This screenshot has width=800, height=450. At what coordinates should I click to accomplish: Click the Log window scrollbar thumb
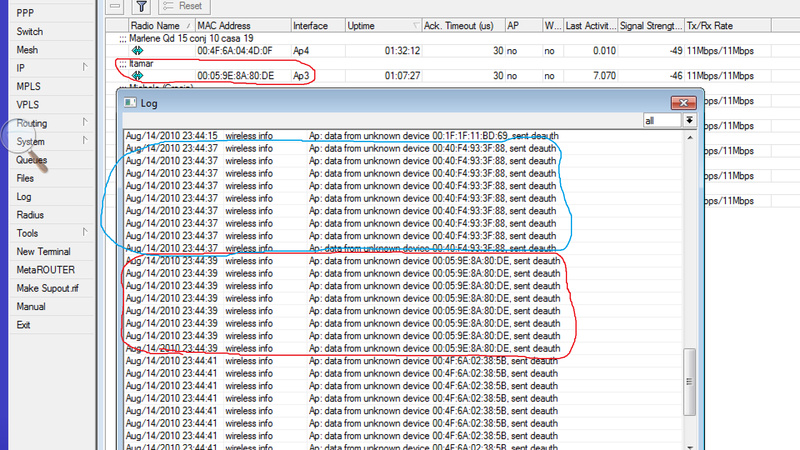pos(689,382)
